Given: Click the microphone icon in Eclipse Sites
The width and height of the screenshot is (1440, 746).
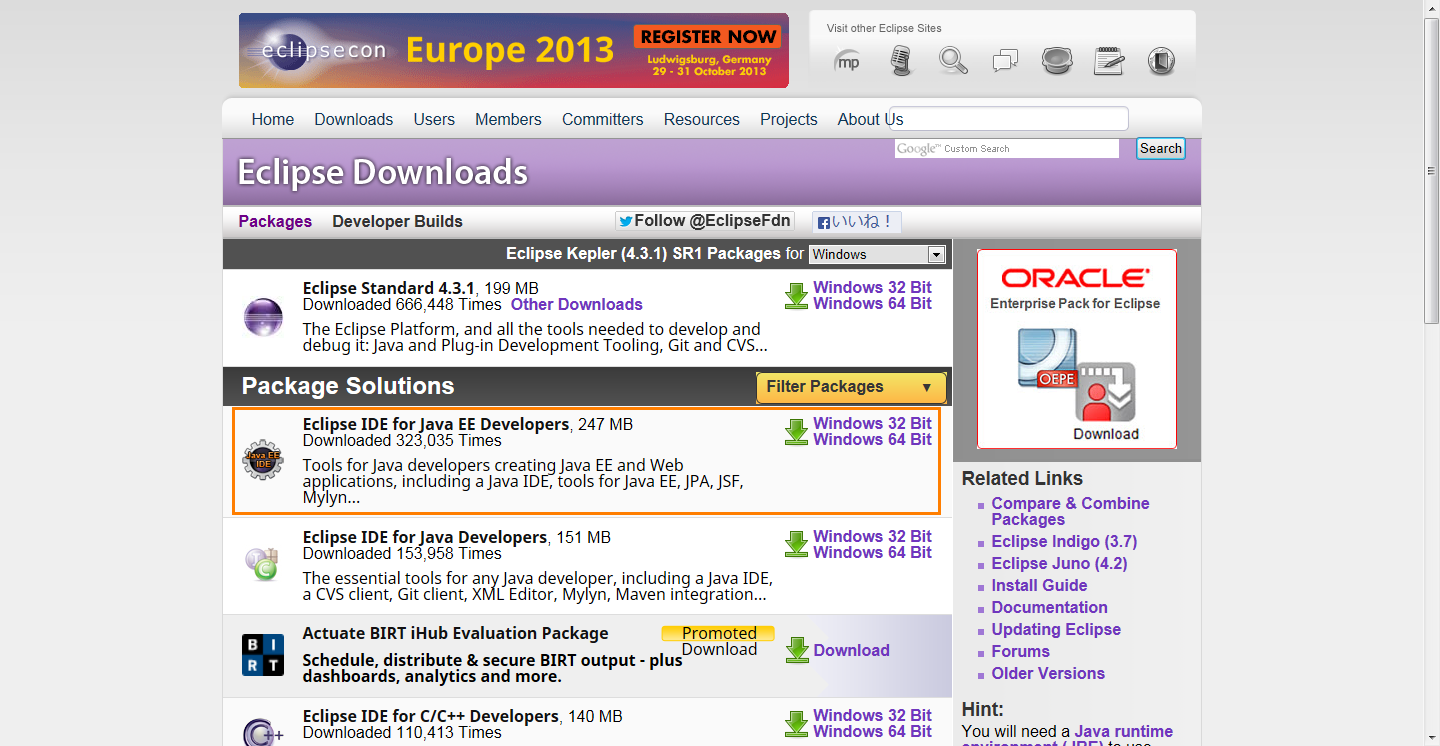Looking at the screenshot, I should pos(901,61).
